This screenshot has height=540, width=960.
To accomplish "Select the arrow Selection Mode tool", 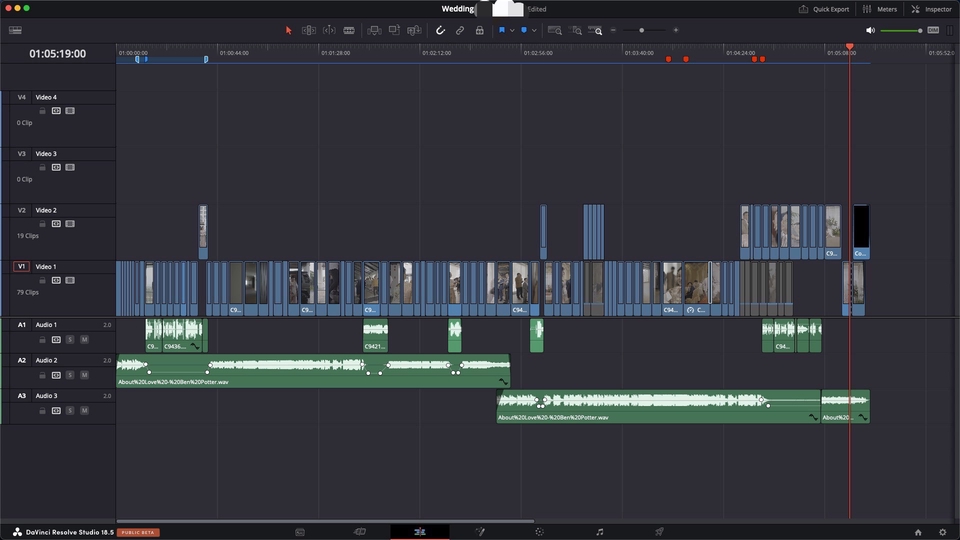I will click(x=288, y=30).
